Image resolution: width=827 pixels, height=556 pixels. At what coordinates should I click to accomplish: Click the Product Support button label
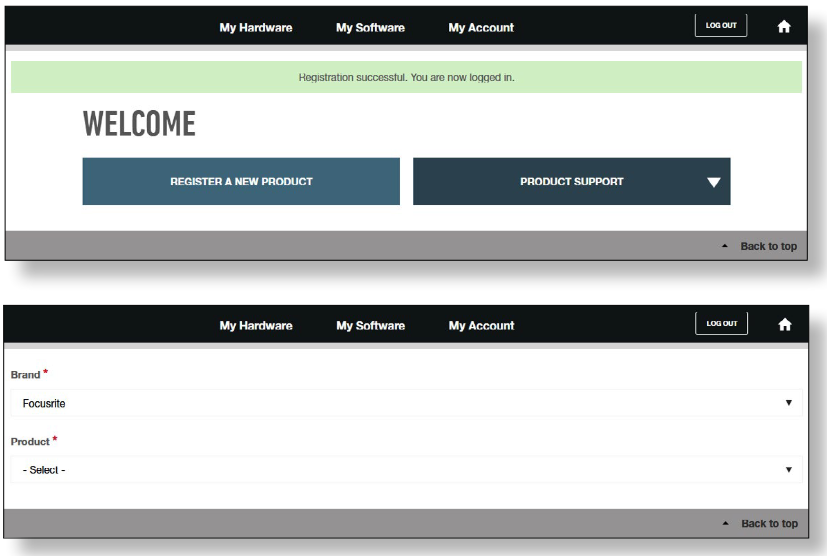(x=571, y=182)
